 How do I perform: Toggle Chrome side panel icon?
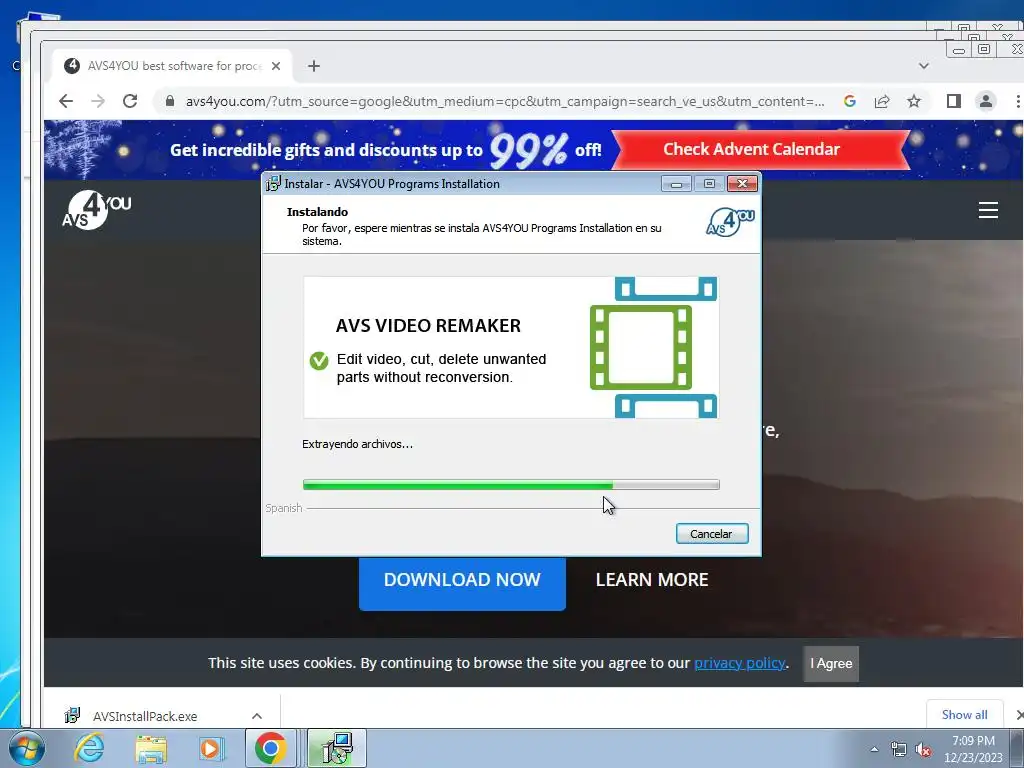pyautogui.click(x=953, y=101)
